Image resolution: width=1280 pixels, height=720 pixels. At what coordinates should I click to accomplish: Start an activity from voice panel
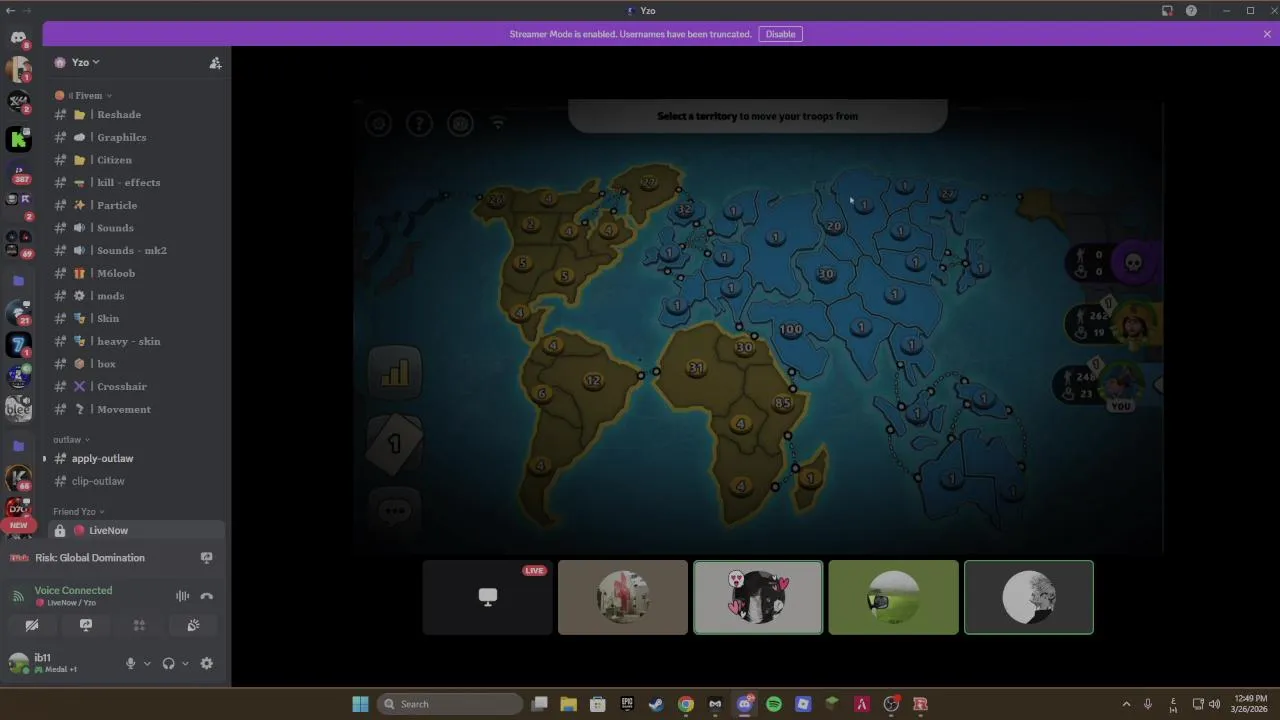pos(139,625)
